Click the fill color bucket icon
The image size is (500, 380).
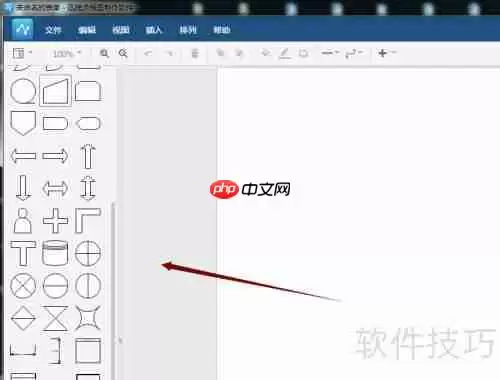[x=266, y=53]
